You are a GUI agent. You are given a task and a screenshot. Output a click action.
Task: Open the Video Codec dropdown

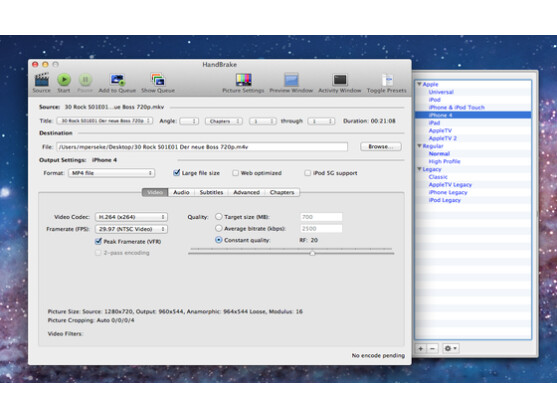pyautogui.click(x=131, y=217)
